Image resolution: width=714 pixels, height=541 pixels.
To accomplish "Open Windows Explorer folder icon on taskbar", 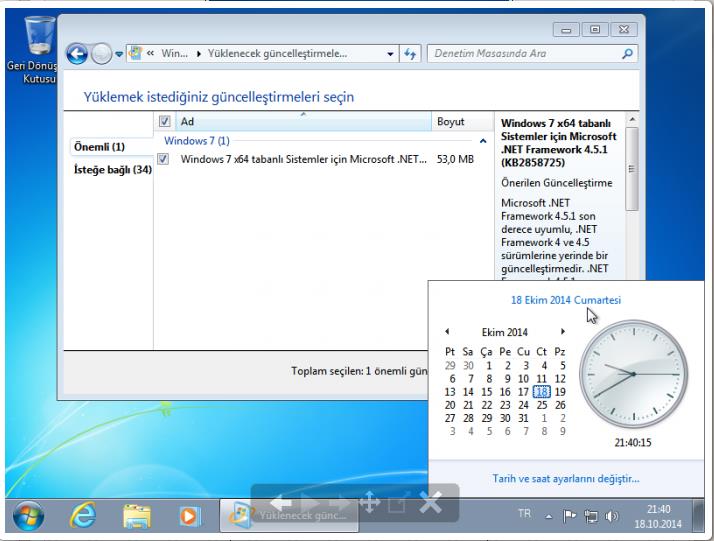I will tap(137, 516).
